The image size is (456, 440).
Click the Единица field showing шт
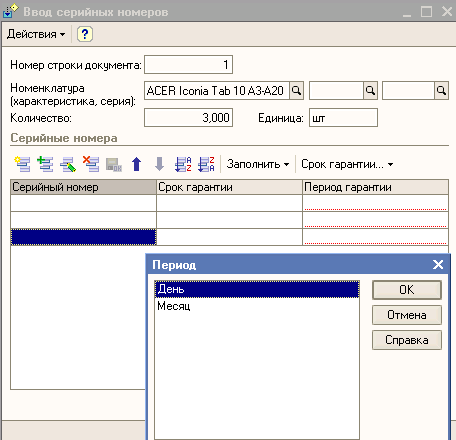click(343, 118)
